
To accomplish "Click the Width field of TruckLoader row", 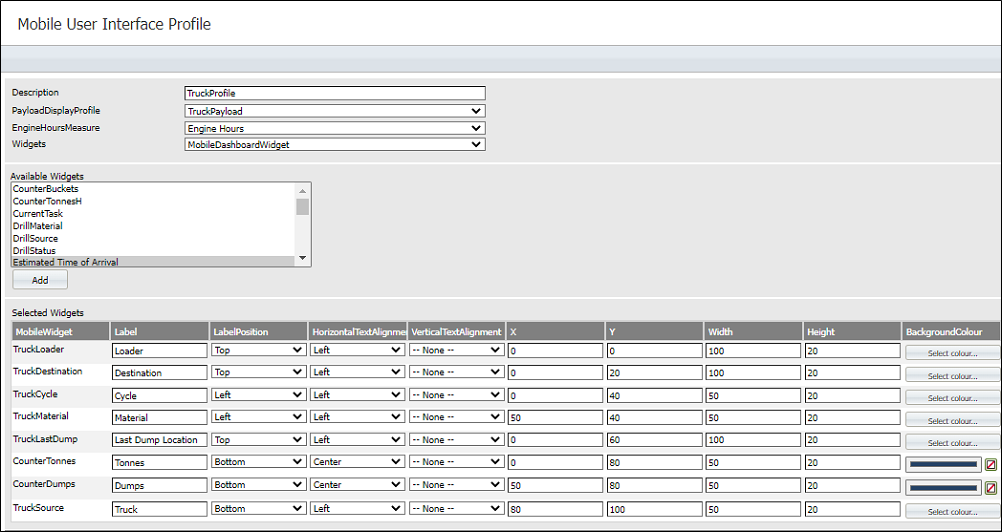I will point(753,351).
